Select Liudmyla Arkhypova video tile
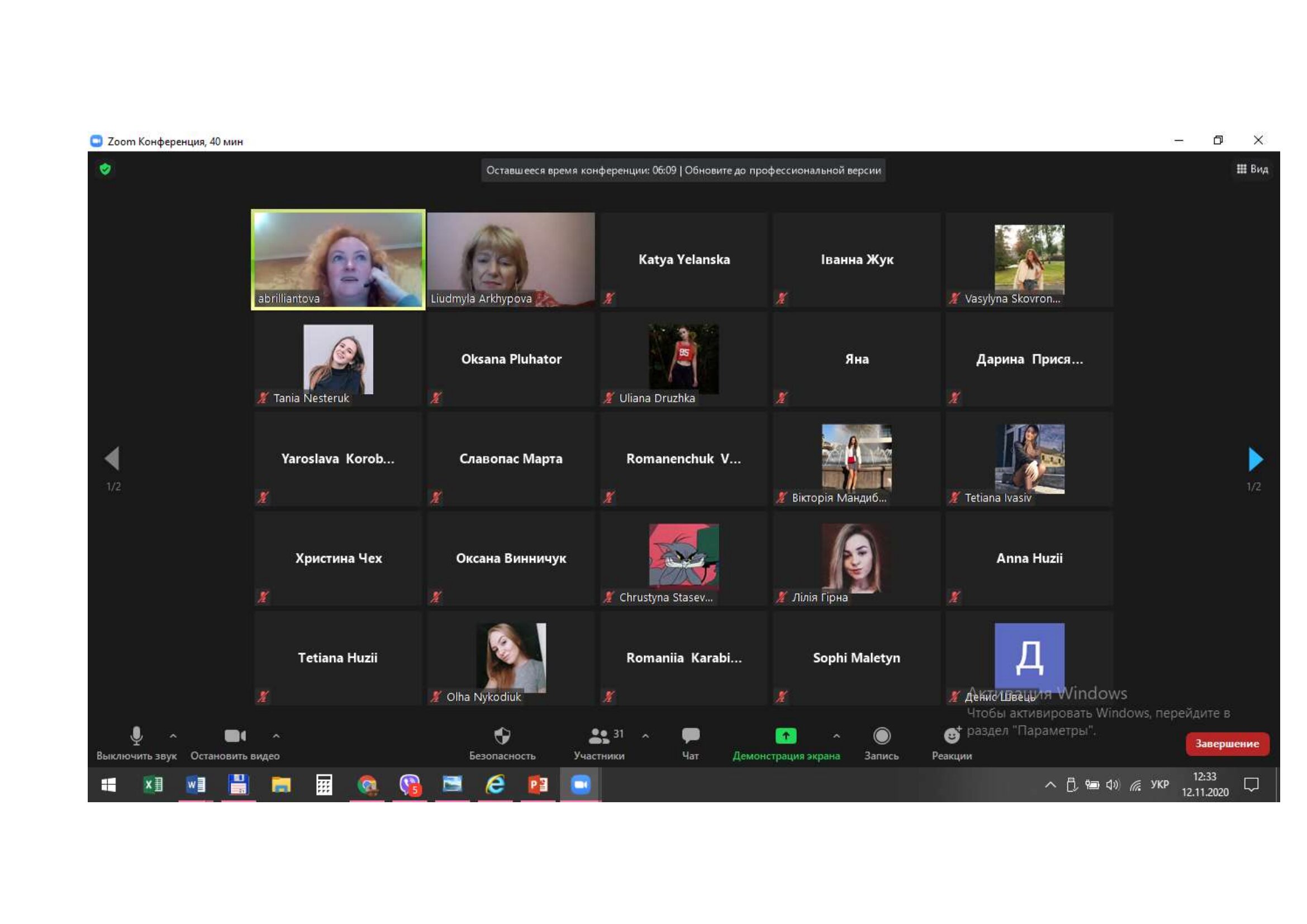This screenshot has width=1307, height=924. [511, 260]
